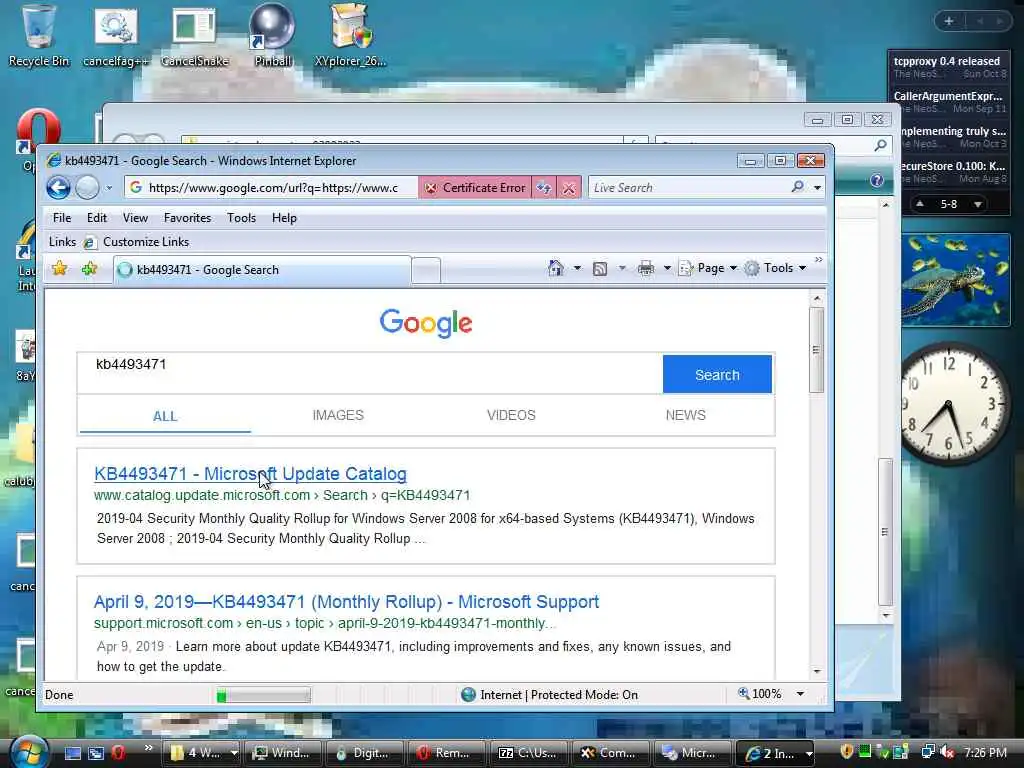Click Customize Links in Links bar

click(x=137, y=242)
